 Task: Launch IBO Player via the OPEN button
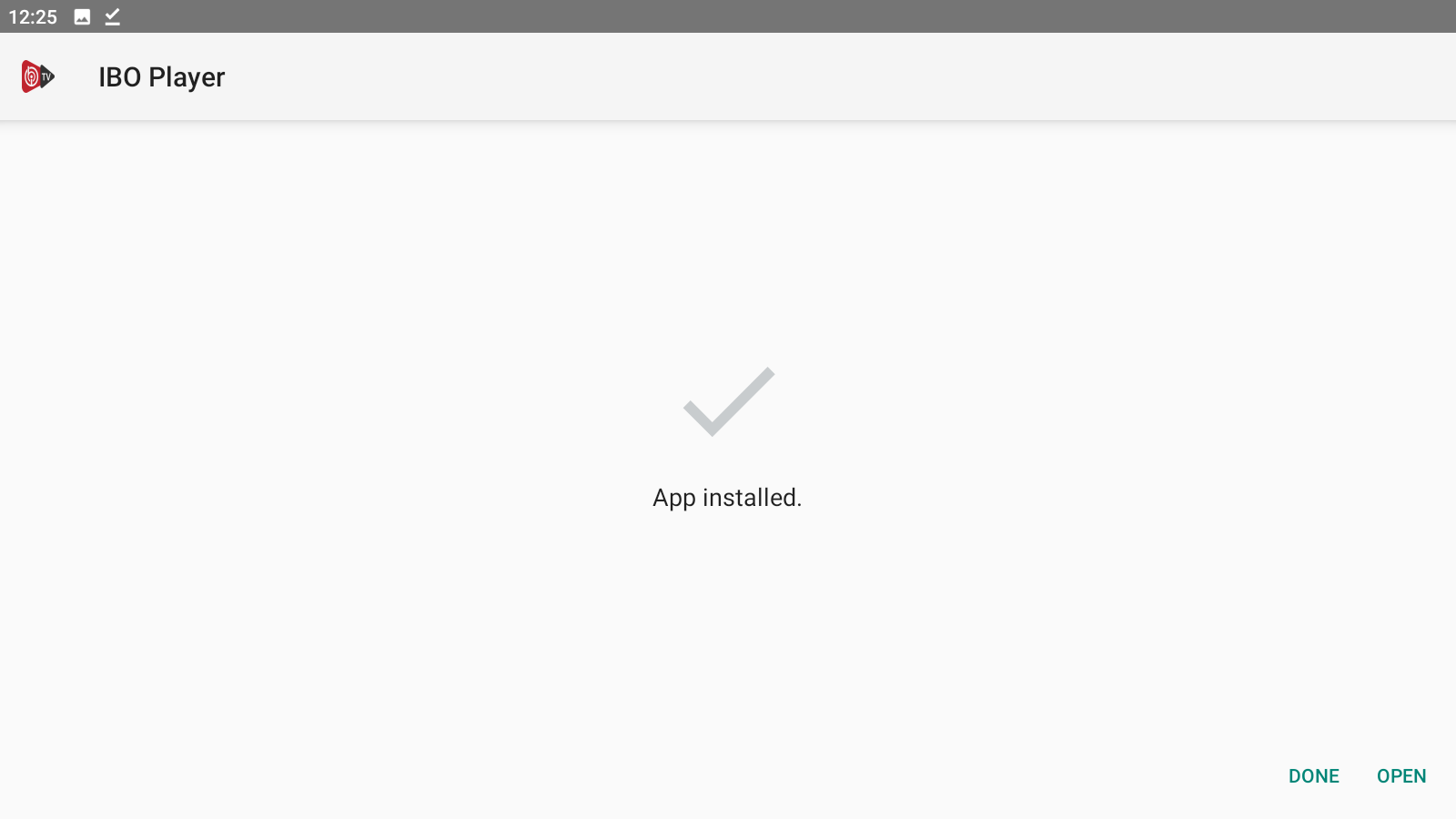pyautogui.click(x=1401, y=776)
